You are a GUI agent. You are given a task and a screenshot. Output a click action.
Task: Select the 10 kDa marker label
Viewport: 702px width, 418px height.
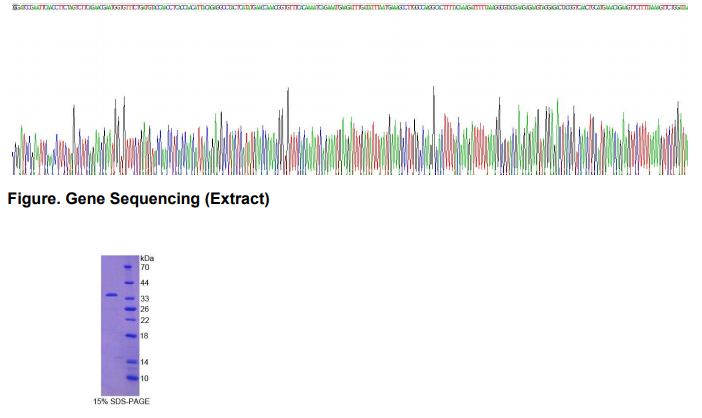coord(144,378)
